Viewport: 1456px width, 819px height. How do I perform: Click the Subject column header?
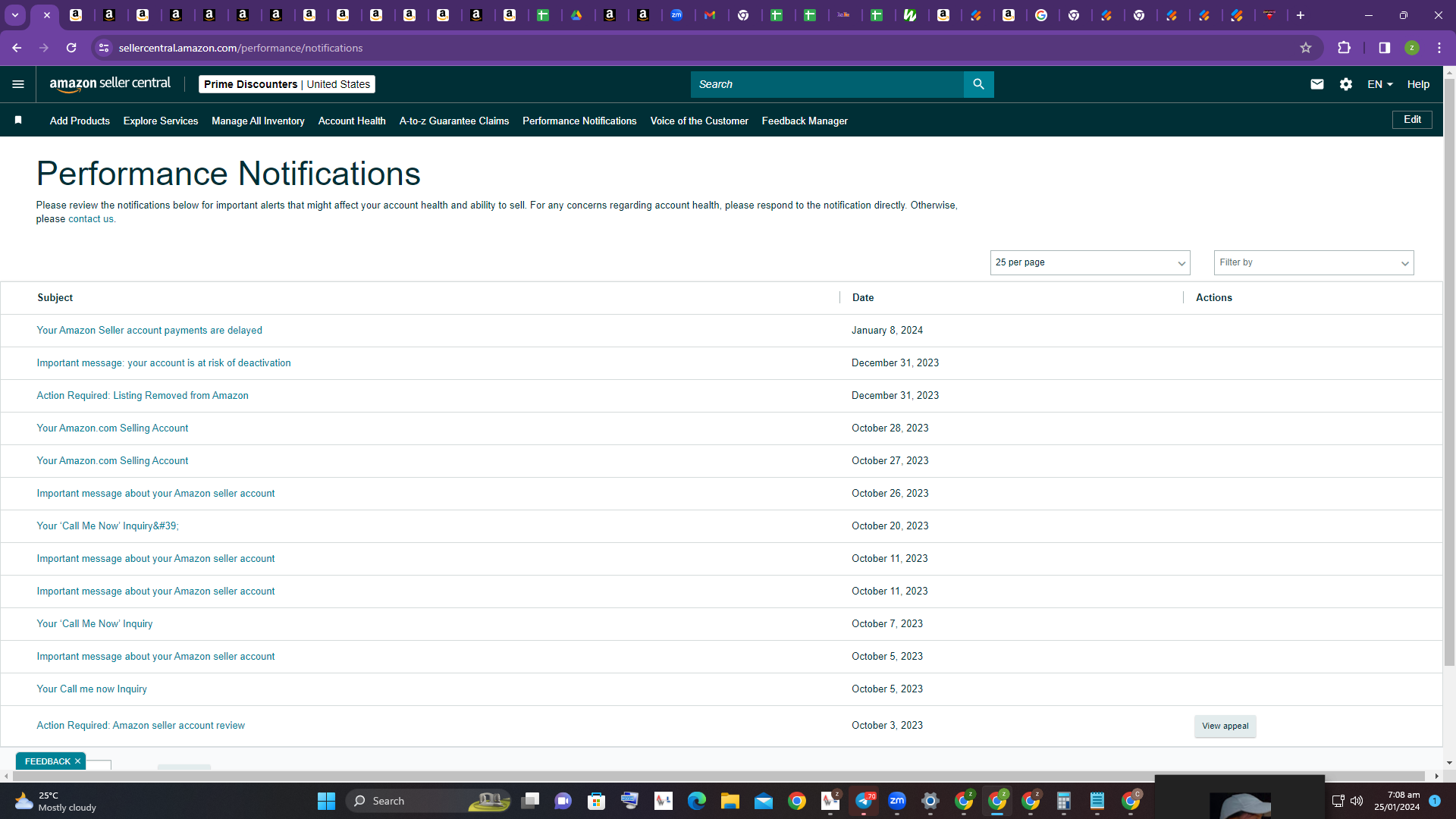[55, 298]
